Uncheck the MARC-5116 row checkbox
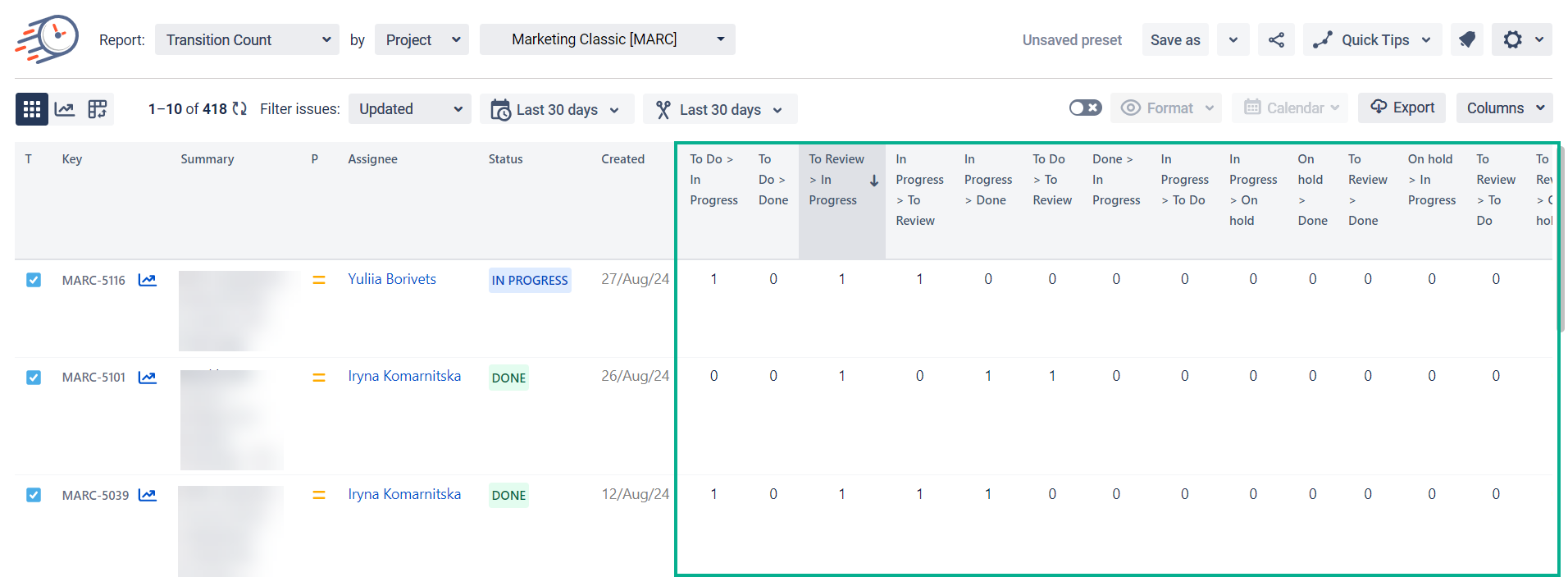The width and height of the screenshot is (1568, 577). pyautogui.click(x=34, y=281)
